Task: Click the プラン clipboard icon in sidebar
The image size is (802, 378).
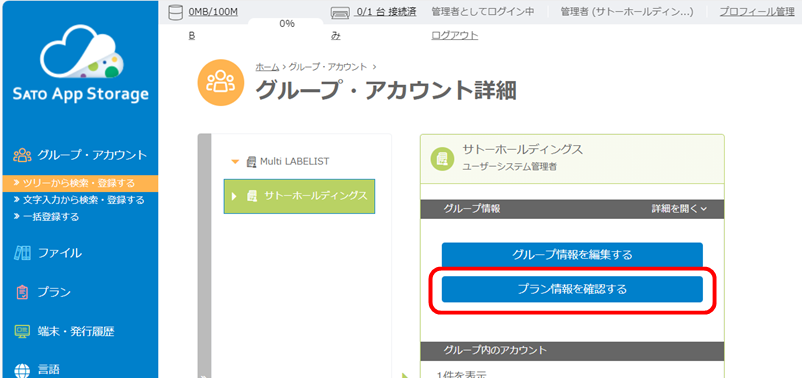Action: [x=23, y=292]
